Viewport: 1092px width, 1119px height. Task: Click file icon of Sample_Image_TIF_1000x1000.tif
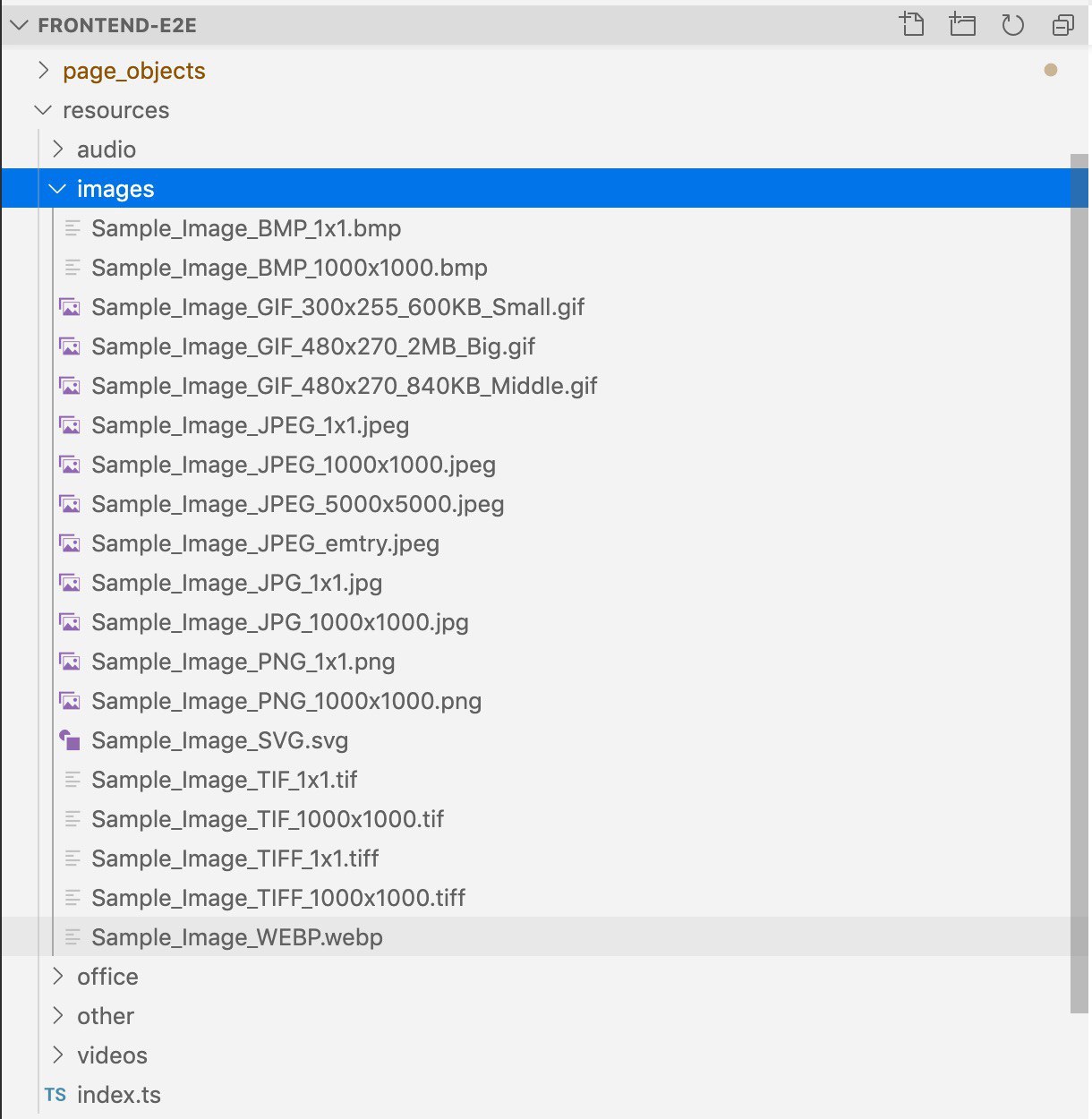pyautogui.click(x=73, y=819)
